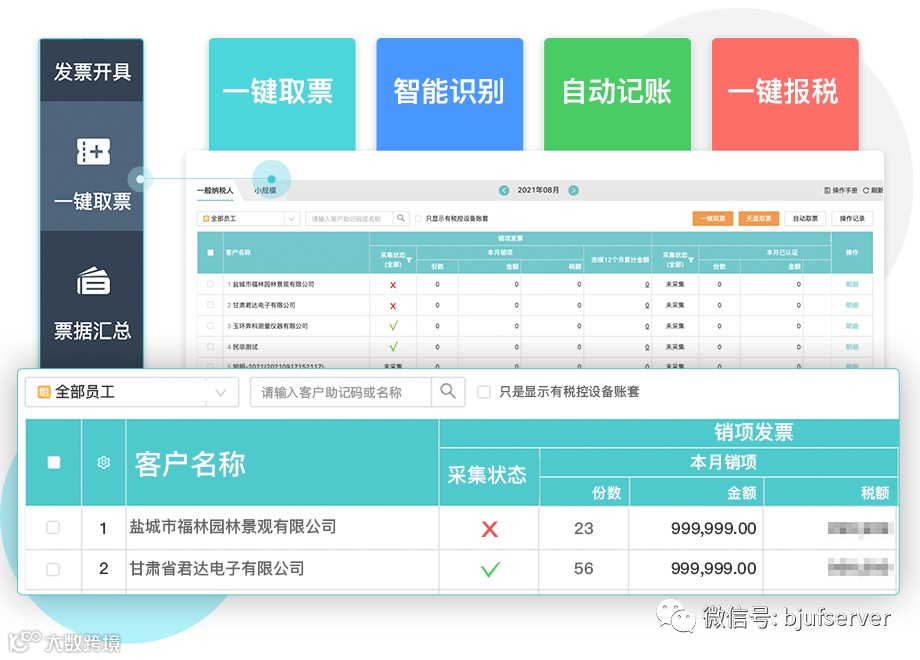Check row 1 盐城市福林园林景观有限公司 in enlarged table
Viewport: 920px width, 660px height.
click(53, 527)
